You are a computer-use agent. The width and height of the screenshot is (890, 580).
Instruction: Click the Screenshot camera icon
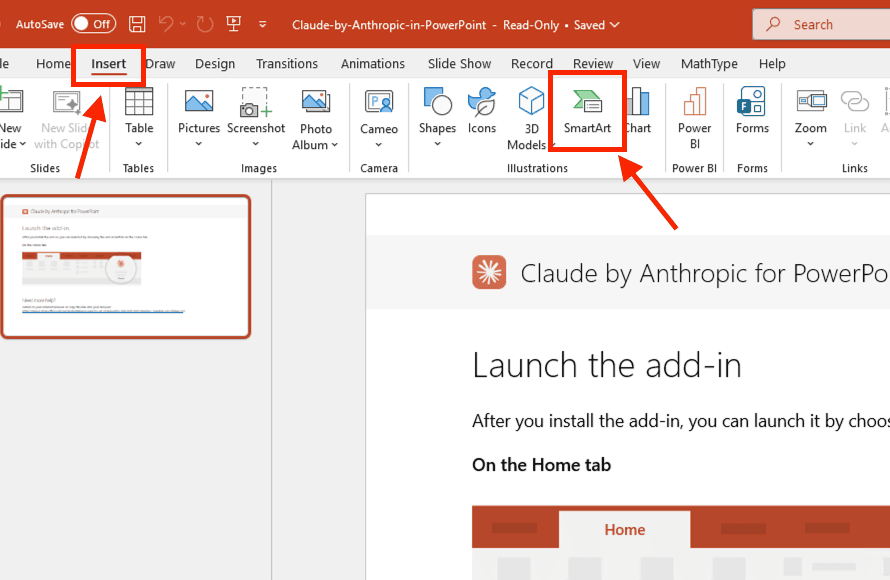point(255,102)
